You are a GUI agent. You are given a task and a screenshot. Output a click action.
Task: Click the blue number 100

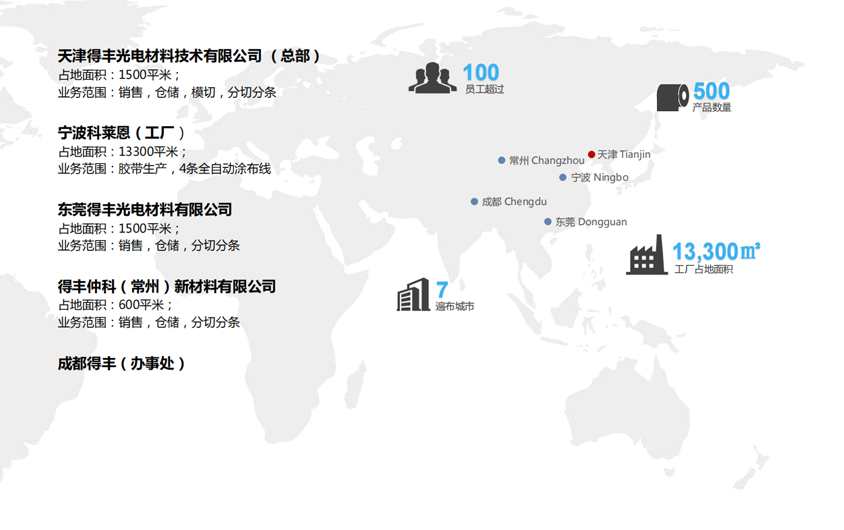tap(480, 72)
